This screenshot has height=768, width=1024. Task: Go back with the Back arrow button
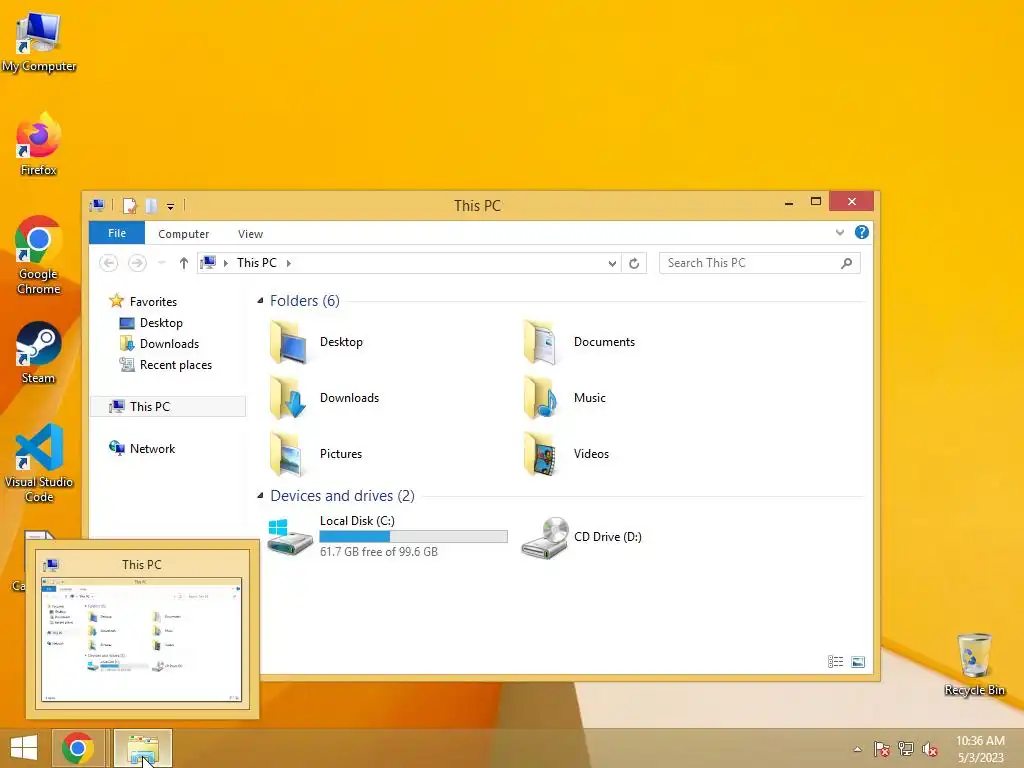point(108,263)
